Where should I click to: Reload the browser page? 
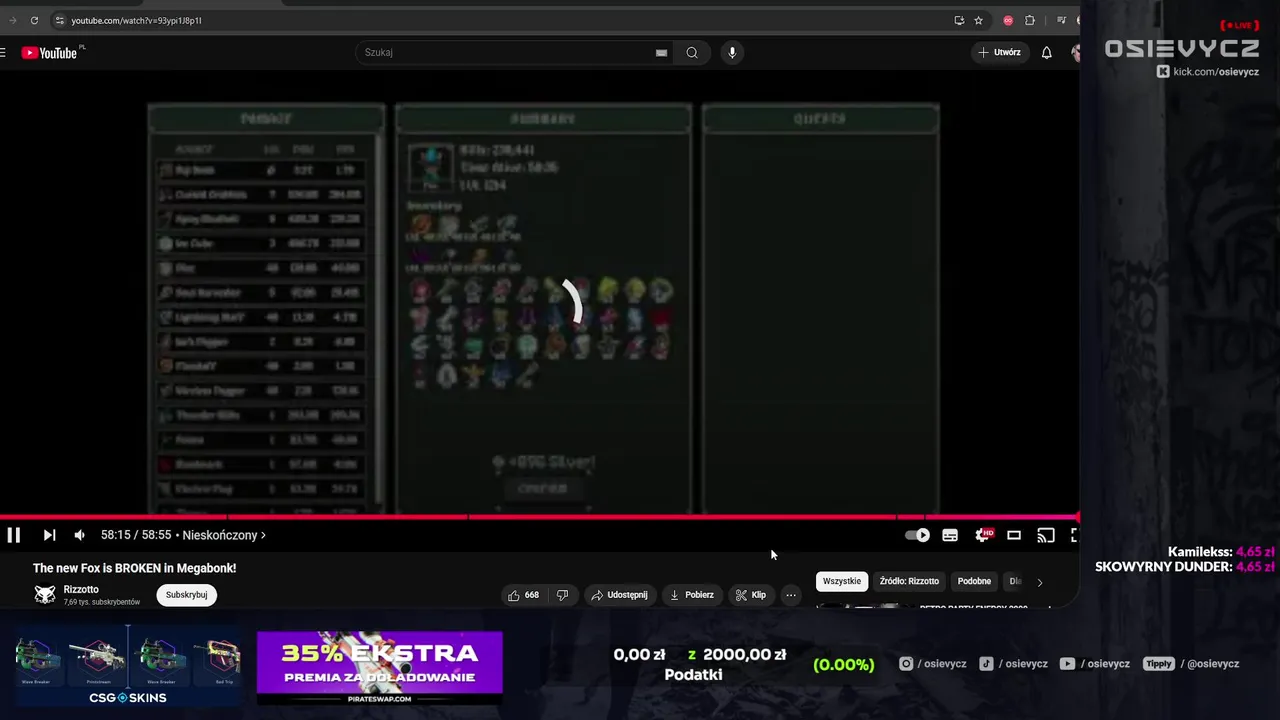[34, 20]
